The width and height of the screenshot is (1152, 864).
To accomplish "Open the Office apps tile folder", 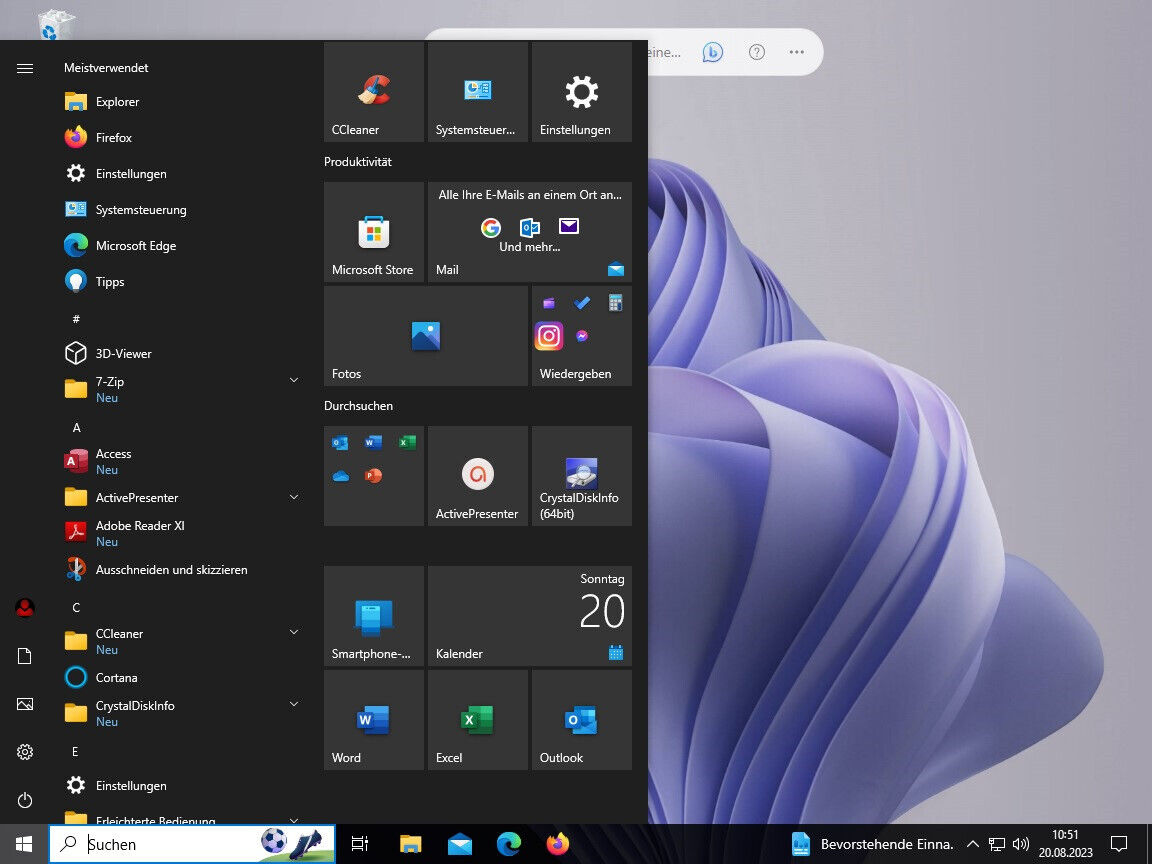I will tap(374, 476).
